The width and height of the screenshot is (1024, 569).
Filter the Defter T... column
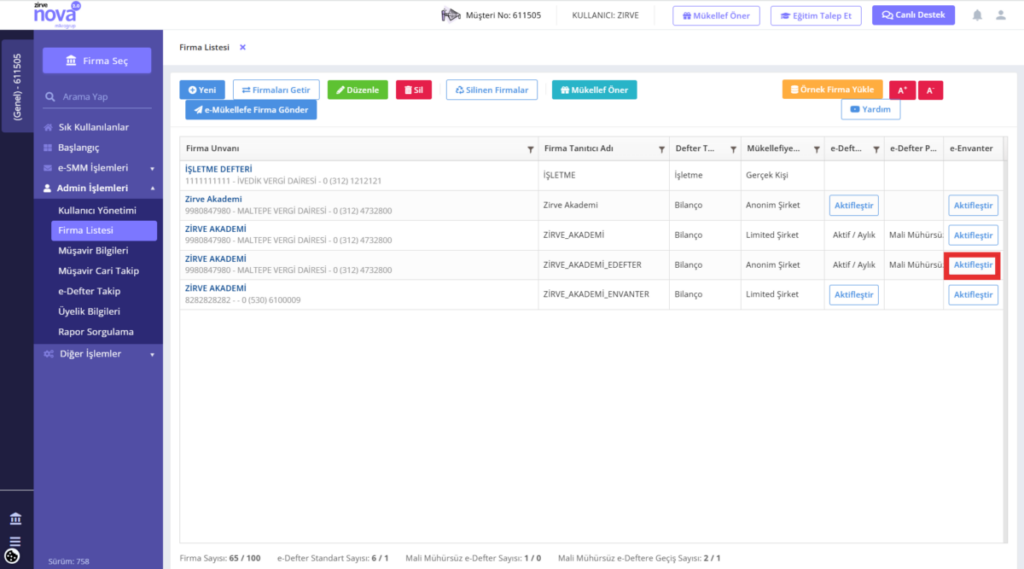point(733,150)
